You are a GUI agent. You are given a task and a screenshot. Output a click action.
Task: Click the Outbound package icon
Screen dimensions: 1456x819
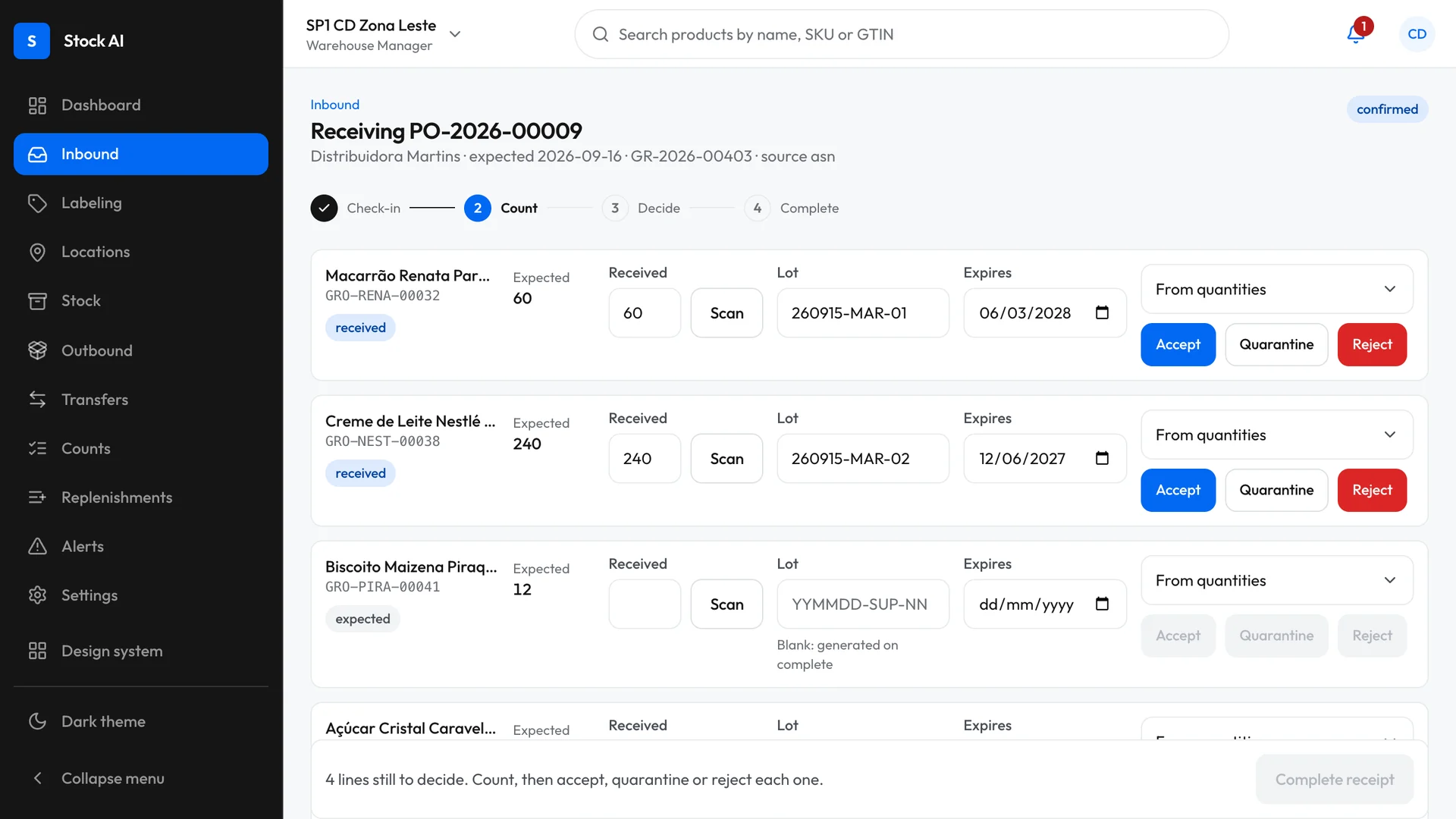tap(37, 350)
